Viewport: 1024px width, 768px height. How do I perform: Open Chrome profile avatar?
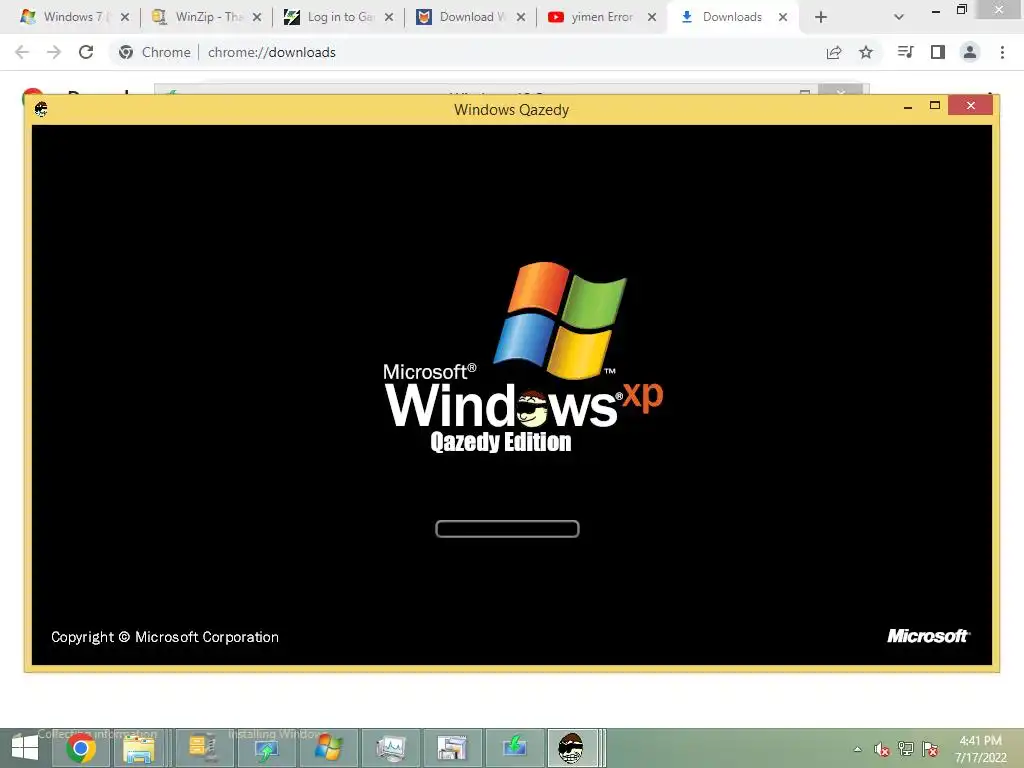tap(970, 52)
